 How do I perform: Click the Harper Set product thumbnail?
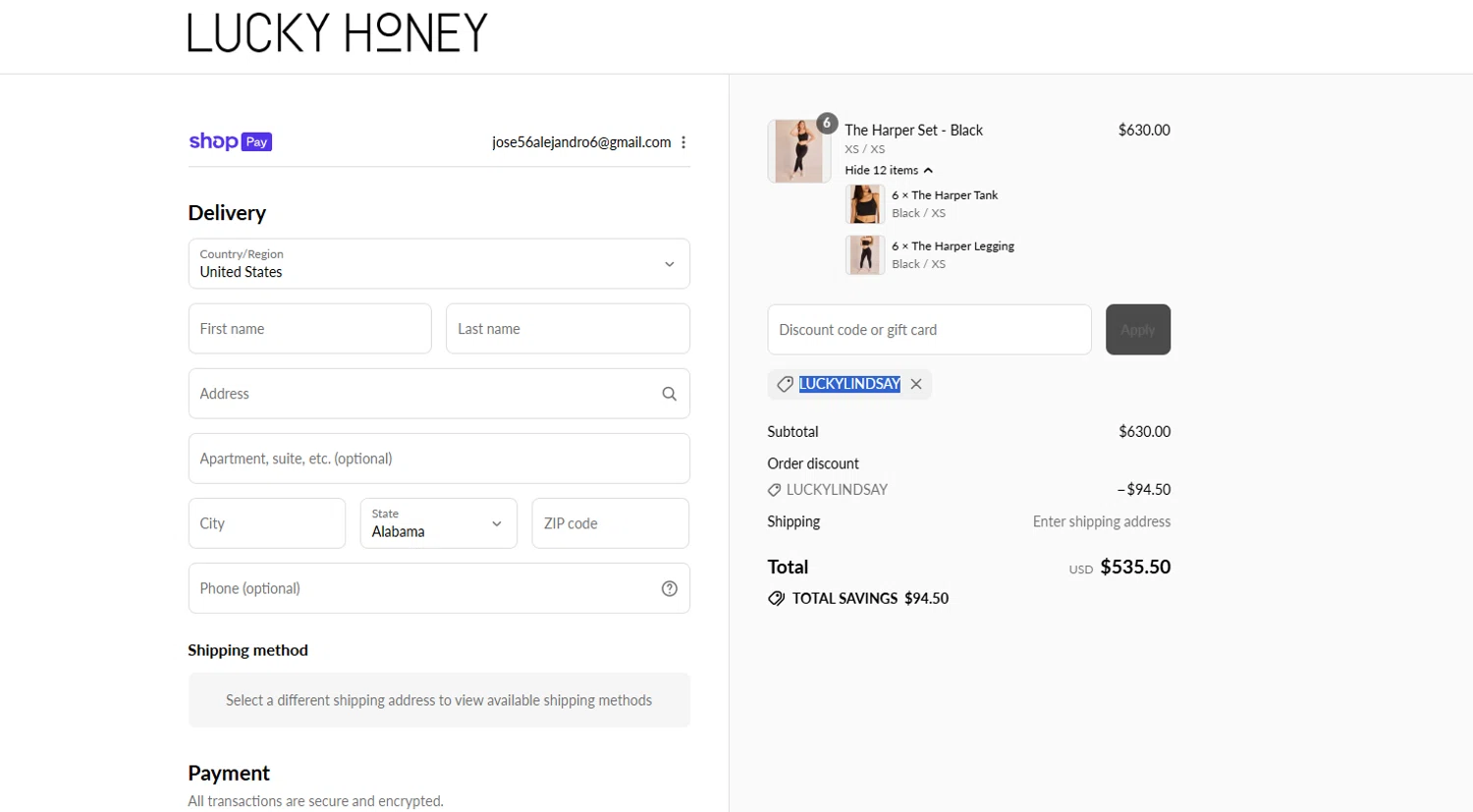click(x=799, y=151)
